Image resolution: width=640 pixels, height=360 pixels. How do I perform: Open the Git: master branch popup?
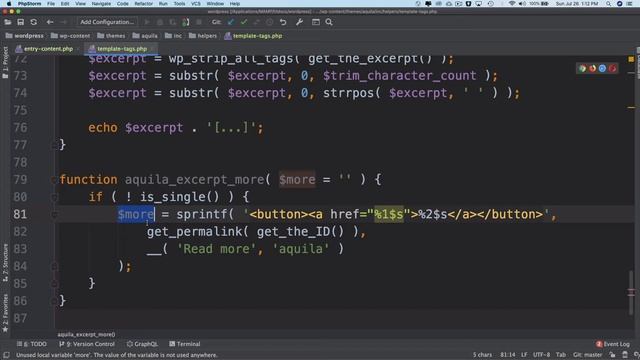(588, 355)
